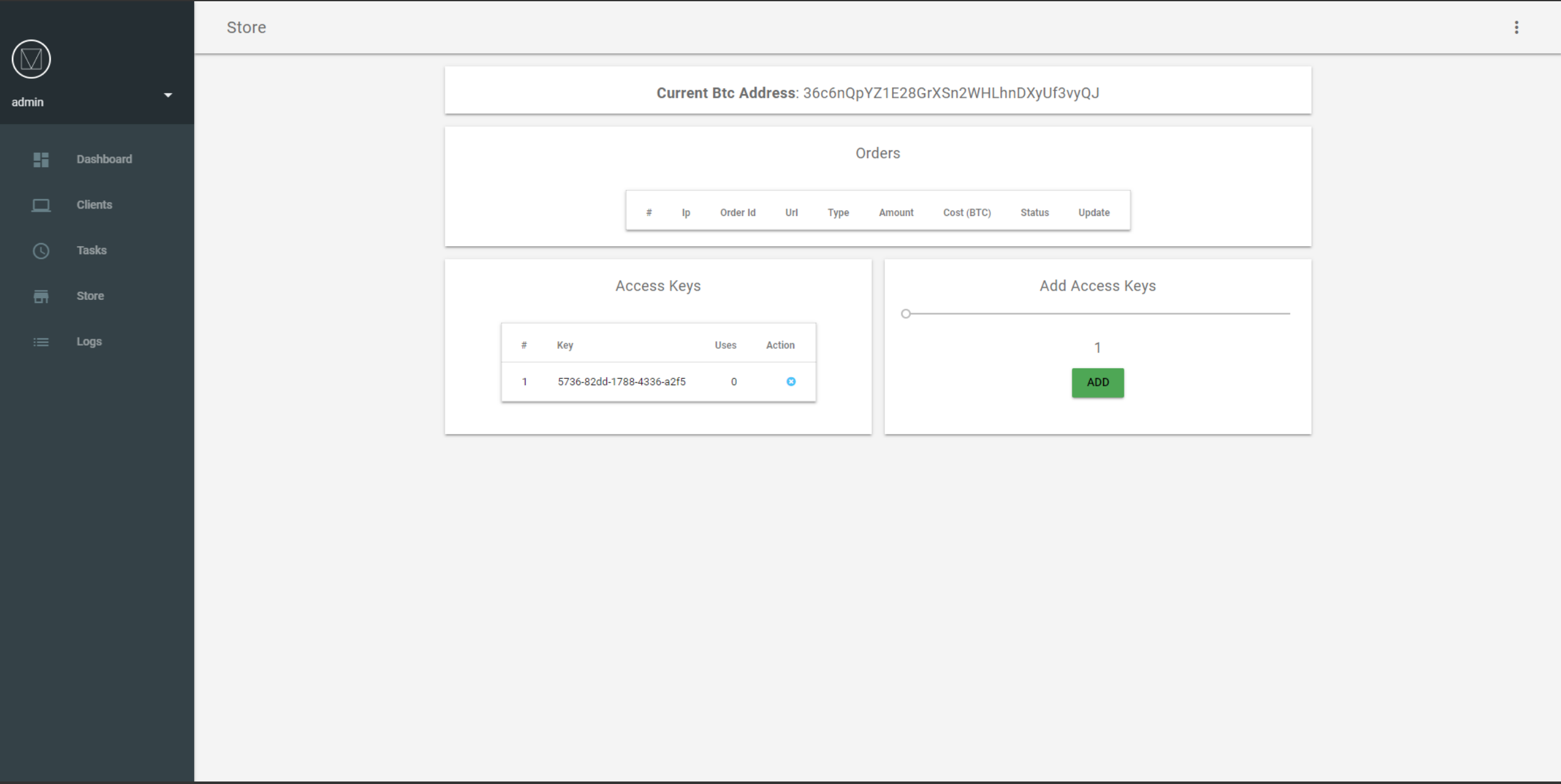Screen dimensions: 1561x784
Task: Click the Tasks clock icon
Action: [x=41, y=251]
